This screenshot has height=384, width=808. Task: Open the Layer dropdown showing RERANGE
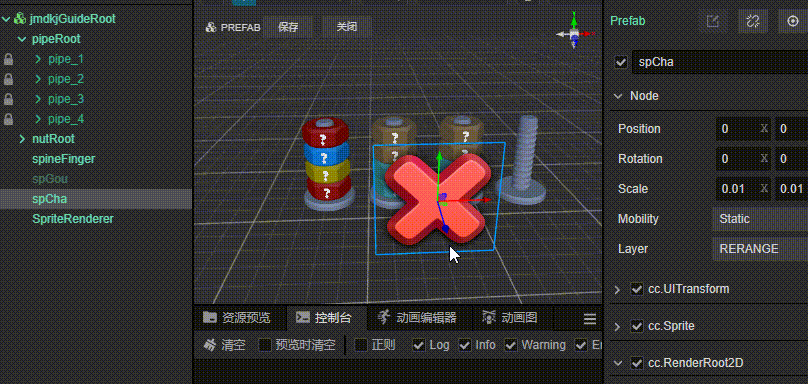click(x=760, y=249)
